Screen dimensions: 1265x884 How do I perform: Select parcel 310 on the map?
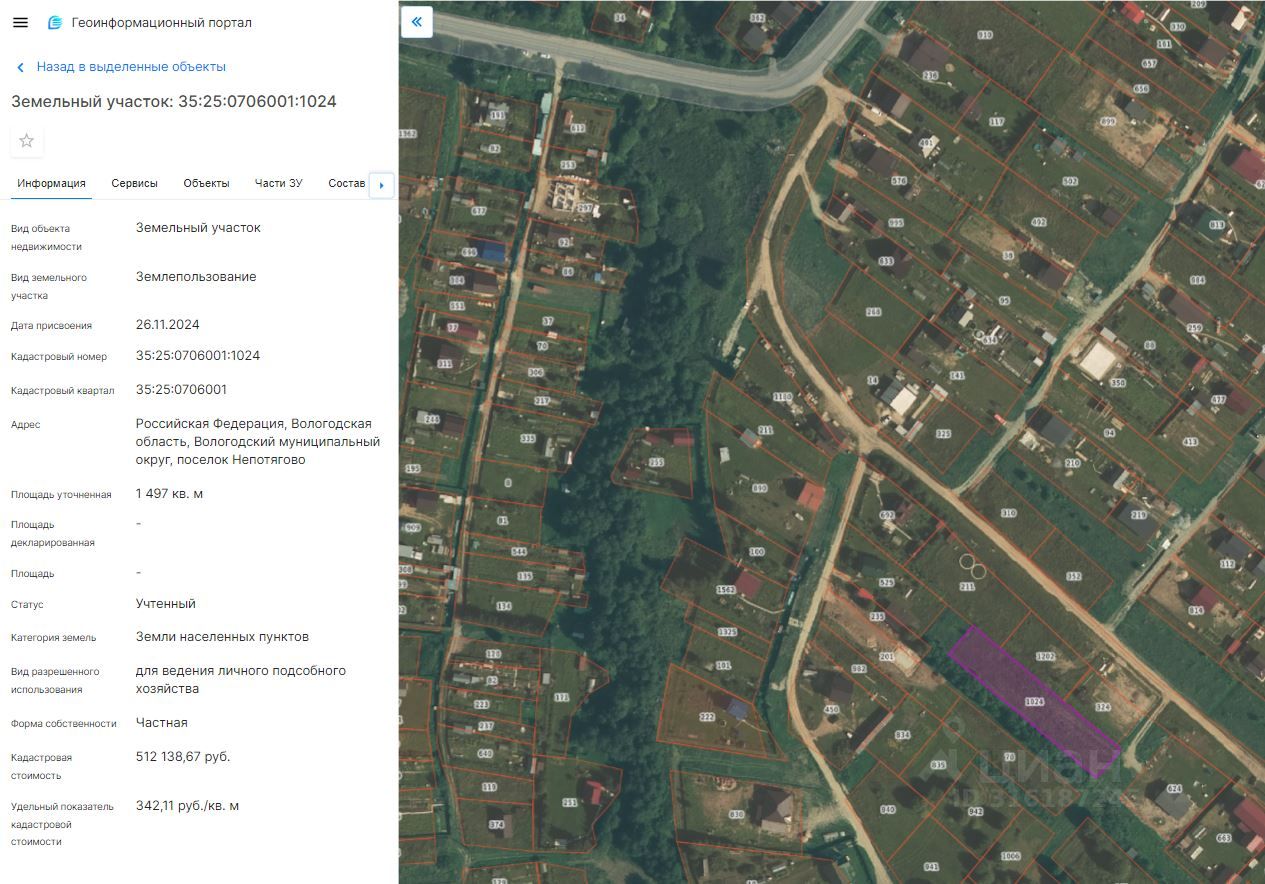pos(1008,513)
